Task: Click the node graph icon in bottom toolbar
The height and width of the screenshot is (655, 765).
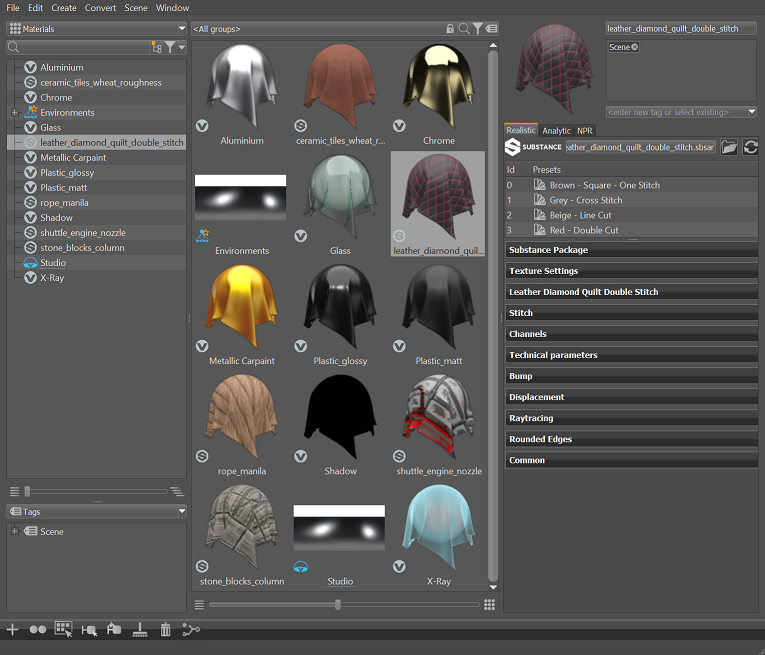Action: click(191, 630)
